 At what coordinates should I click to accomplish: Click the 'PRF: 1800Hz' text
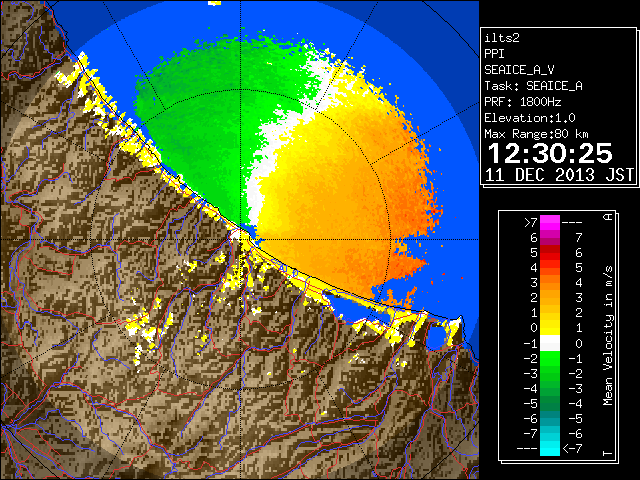tap(523, 102)
